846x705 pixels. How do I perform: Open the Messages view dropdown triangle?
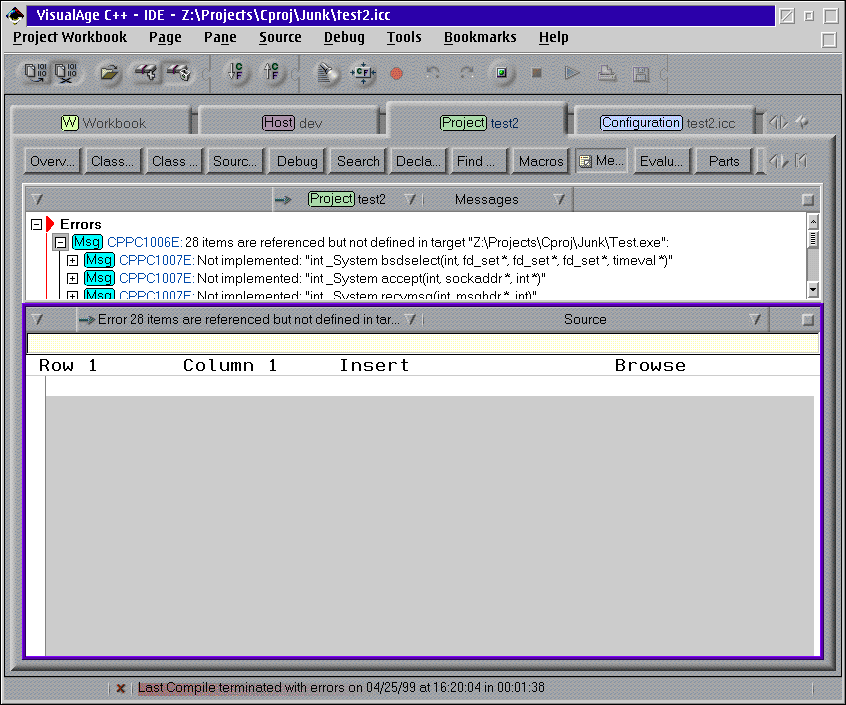(560, 200)
